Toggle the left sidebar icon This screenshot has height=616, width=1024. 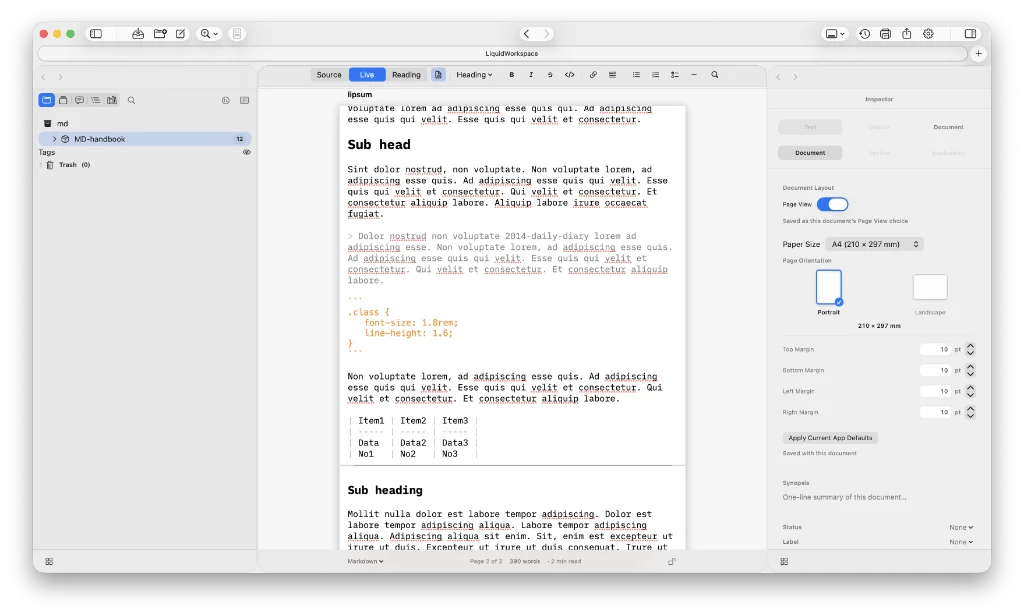pos(96,34)
